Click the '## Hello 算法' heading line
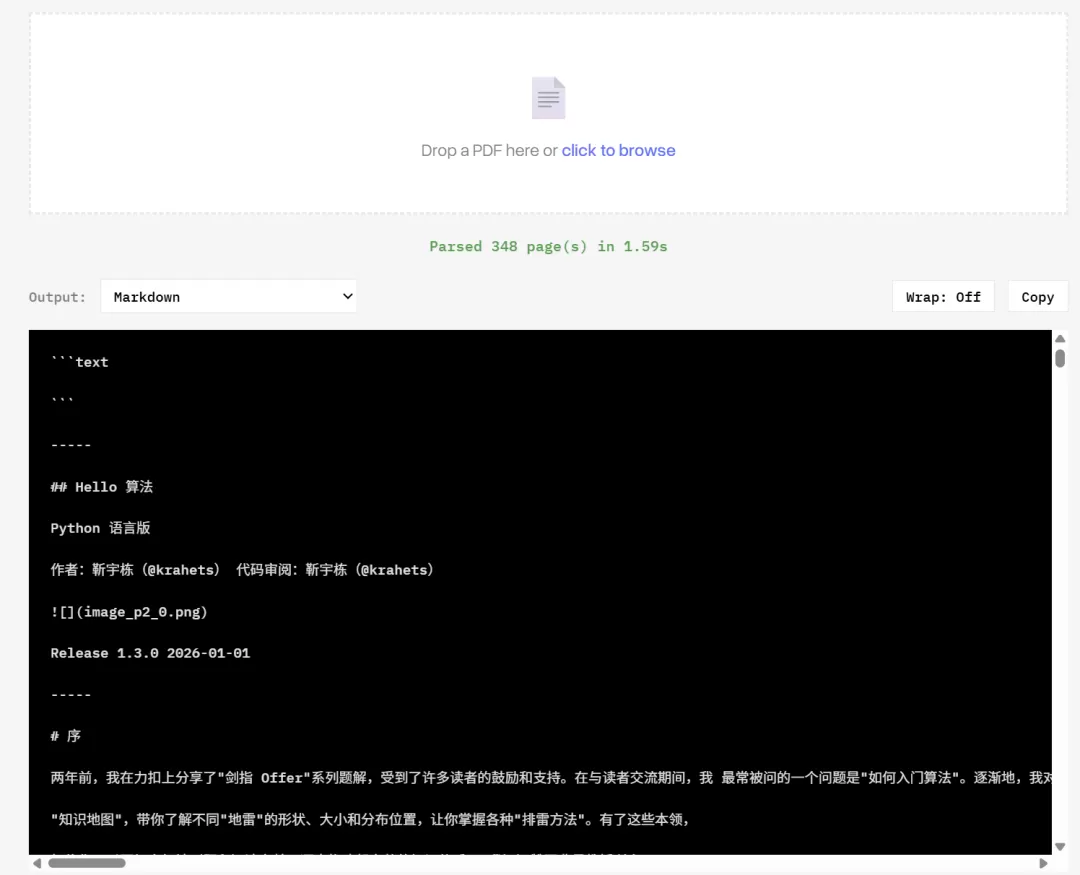Screen dimensions: 1080x875 click(x=102, y=487)
